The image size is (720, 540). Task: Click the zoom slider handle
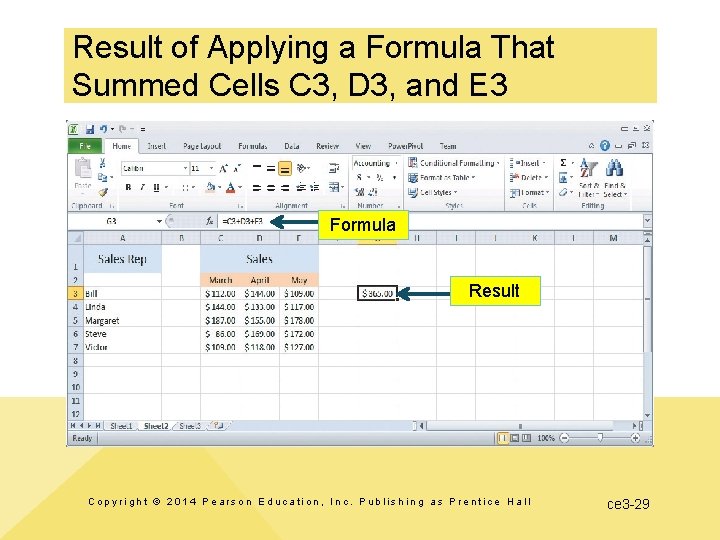pyautogui.click(x=600, y=438)
